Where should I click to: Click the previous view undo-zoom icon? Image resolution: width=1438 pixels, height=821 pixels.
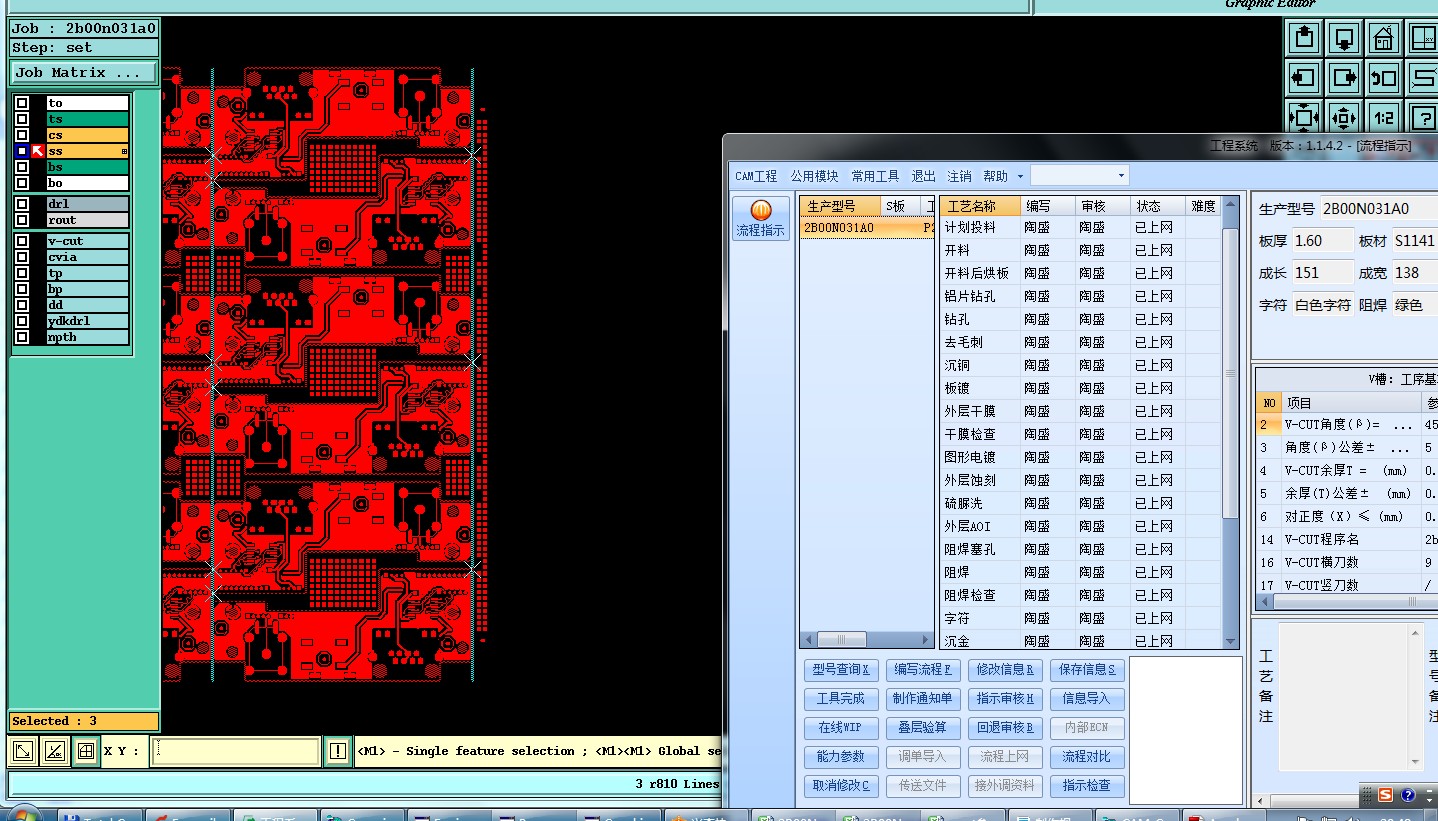(1384, 77)
